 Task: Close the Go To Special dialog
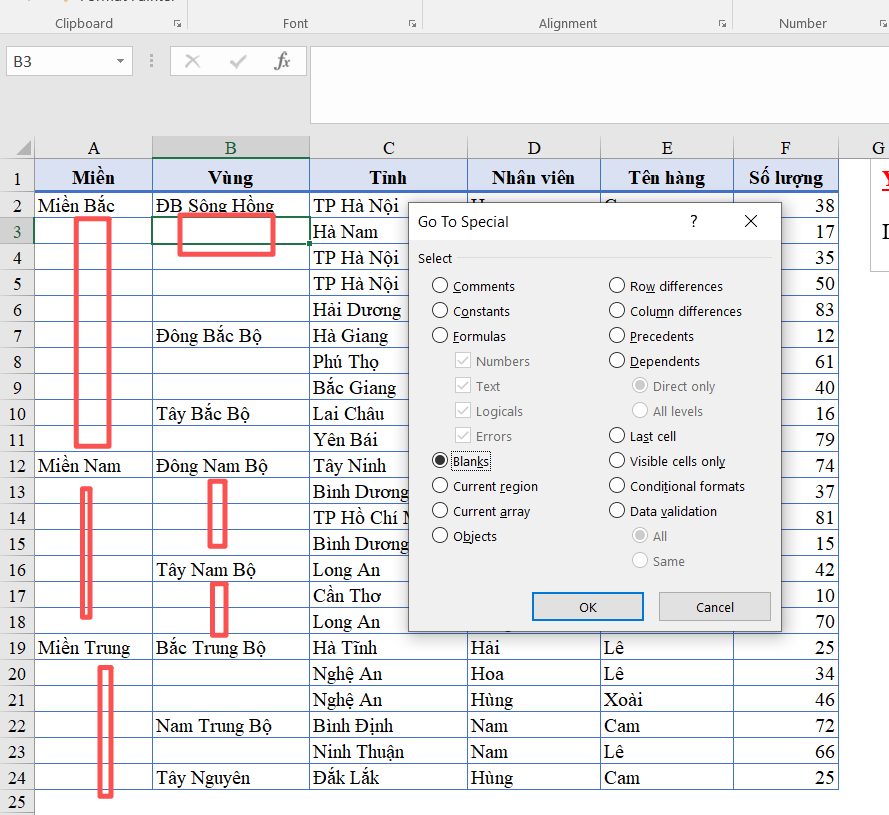tap(751, 221)
